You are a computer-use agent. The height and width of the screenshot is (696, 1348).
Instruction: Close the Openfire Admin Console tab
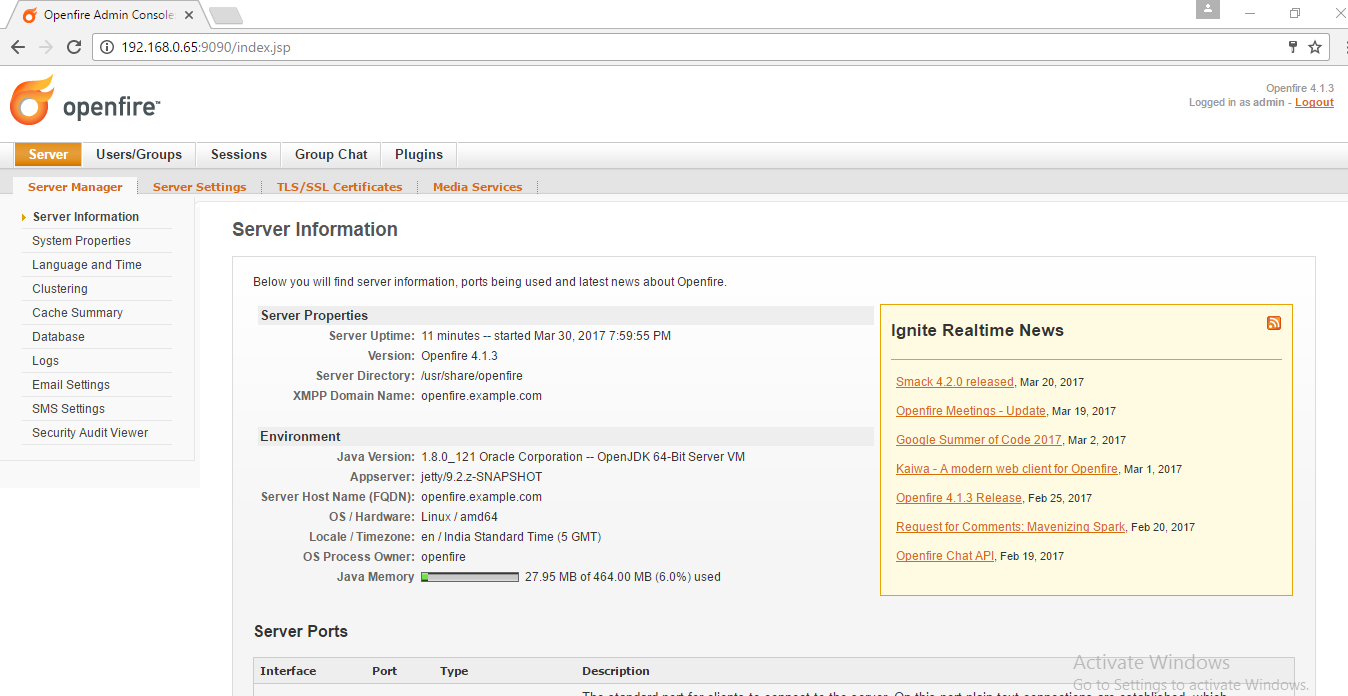point(190,15)
